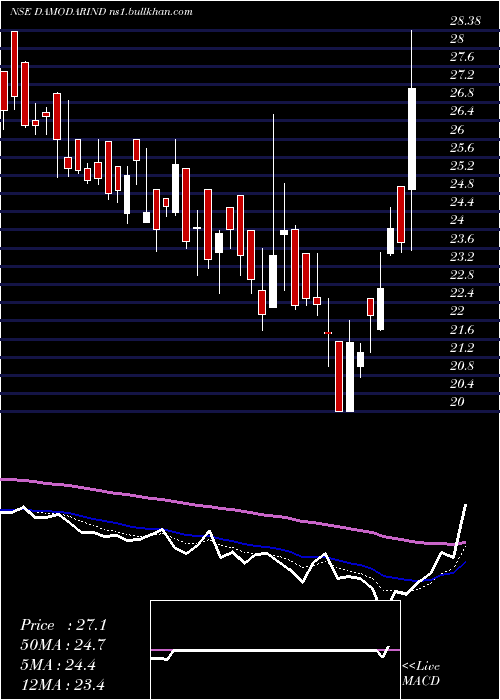Click the 20.4 price axis label
This screenshot has height=700, width=500.
click(462, 384)
